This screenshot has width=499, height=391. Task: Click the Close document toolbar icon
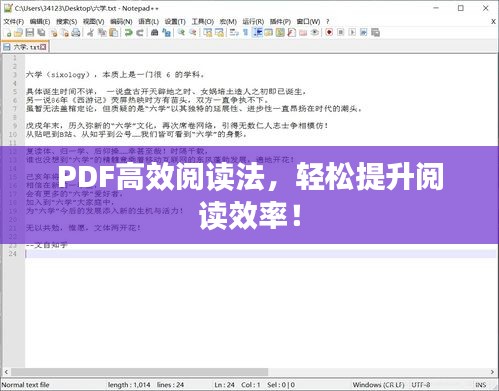53,33
